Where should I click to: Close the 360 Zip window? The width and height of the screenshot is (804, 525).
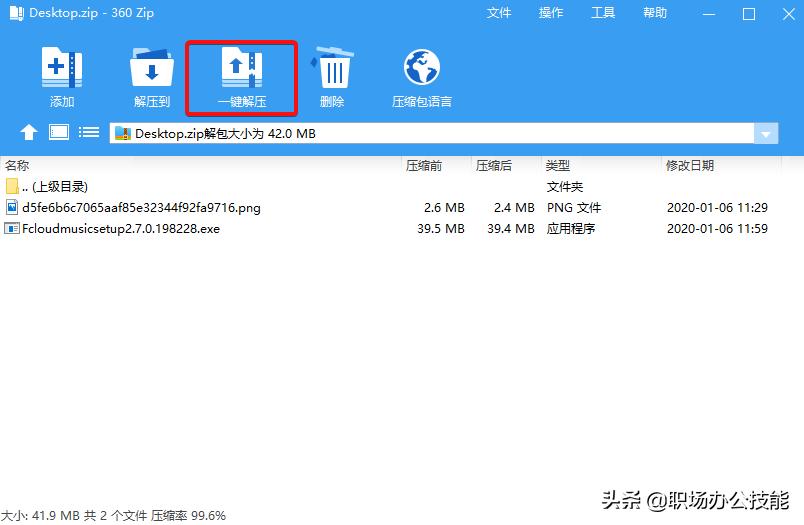tap(789, 13)
